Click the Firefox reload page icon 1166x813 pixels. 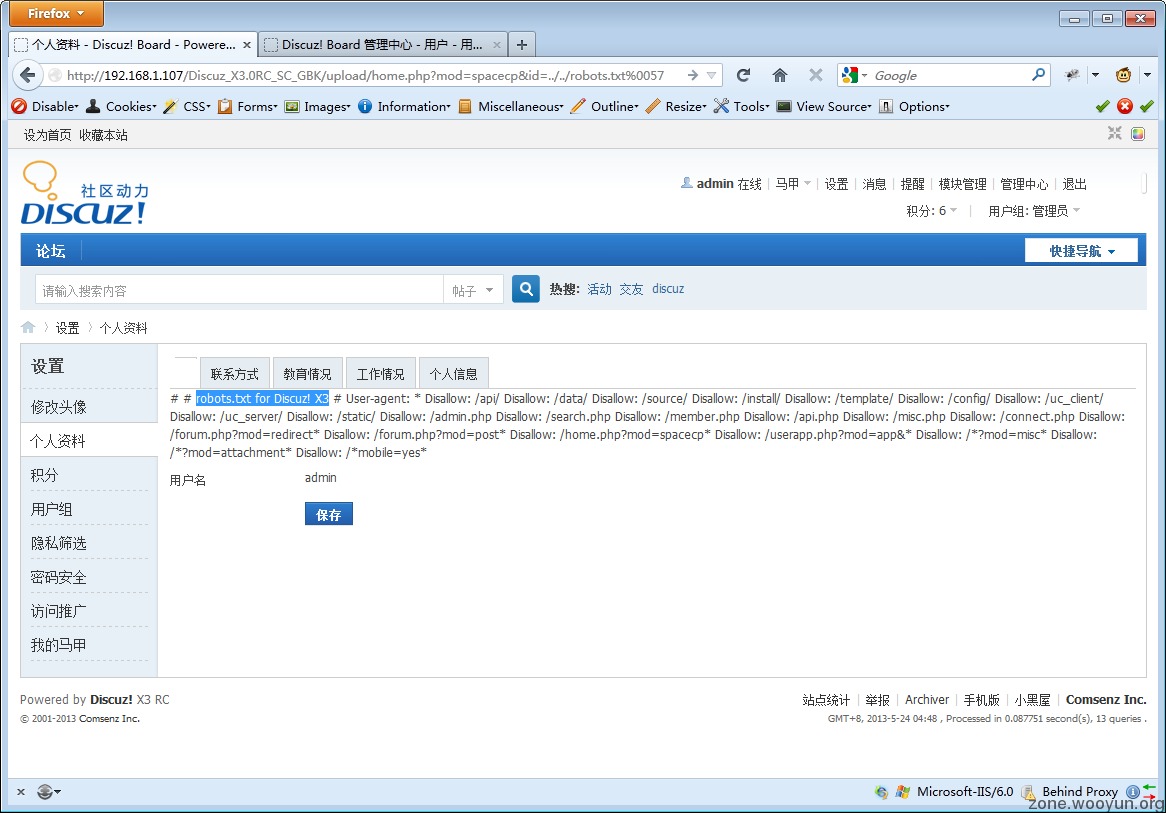pos(743,75)
